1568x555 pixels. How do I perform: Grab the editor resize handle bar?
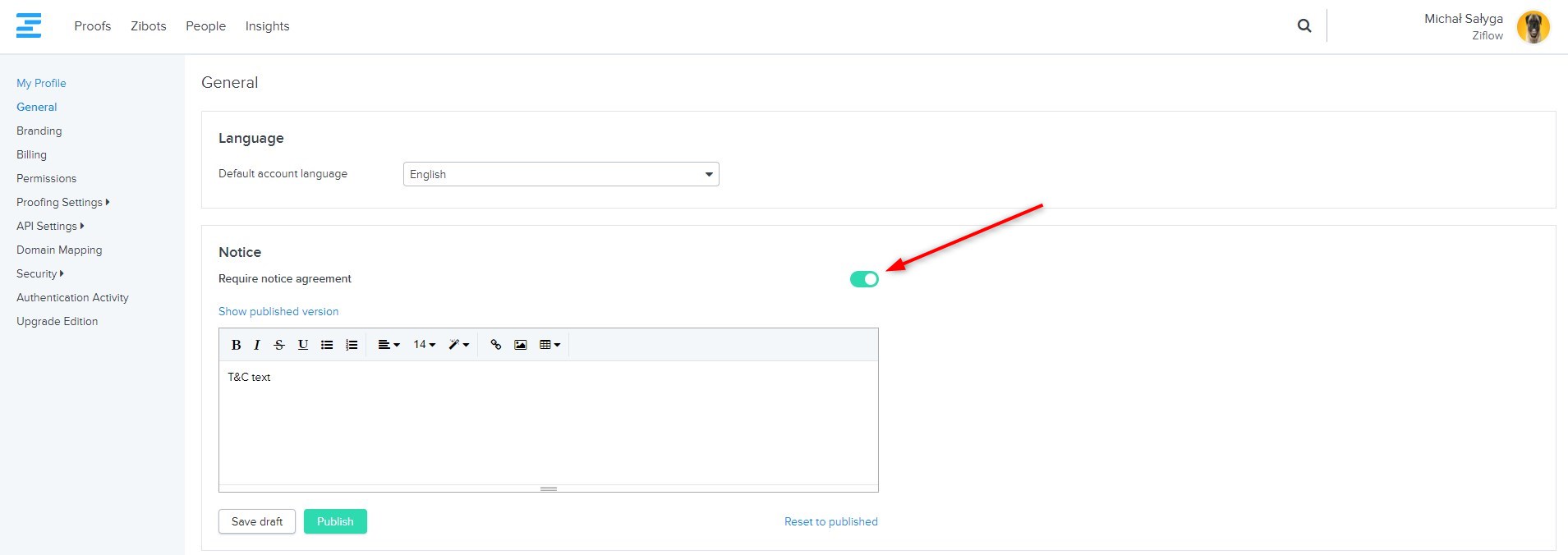[549, 488]
